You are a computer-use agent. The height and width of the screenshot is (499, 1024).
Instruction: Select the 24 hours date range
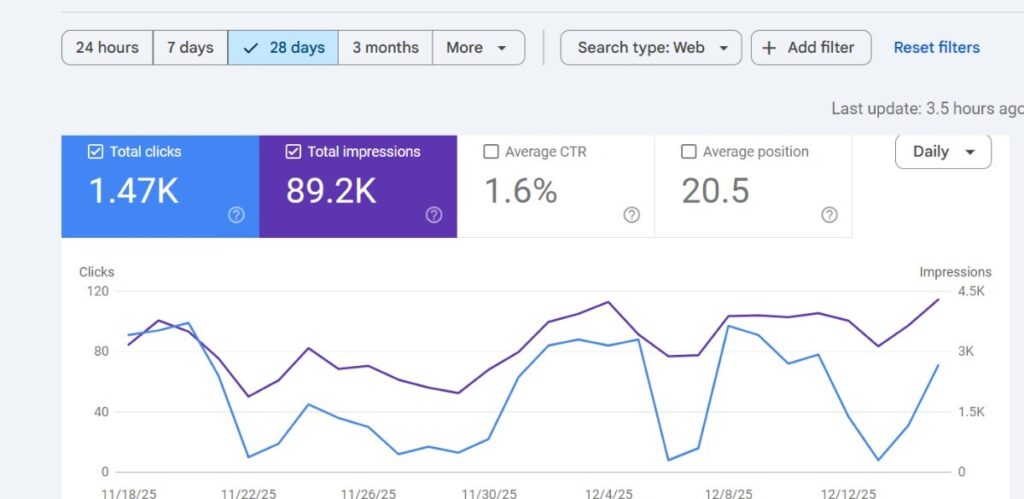pyautogui.click(x=107, y=47)
